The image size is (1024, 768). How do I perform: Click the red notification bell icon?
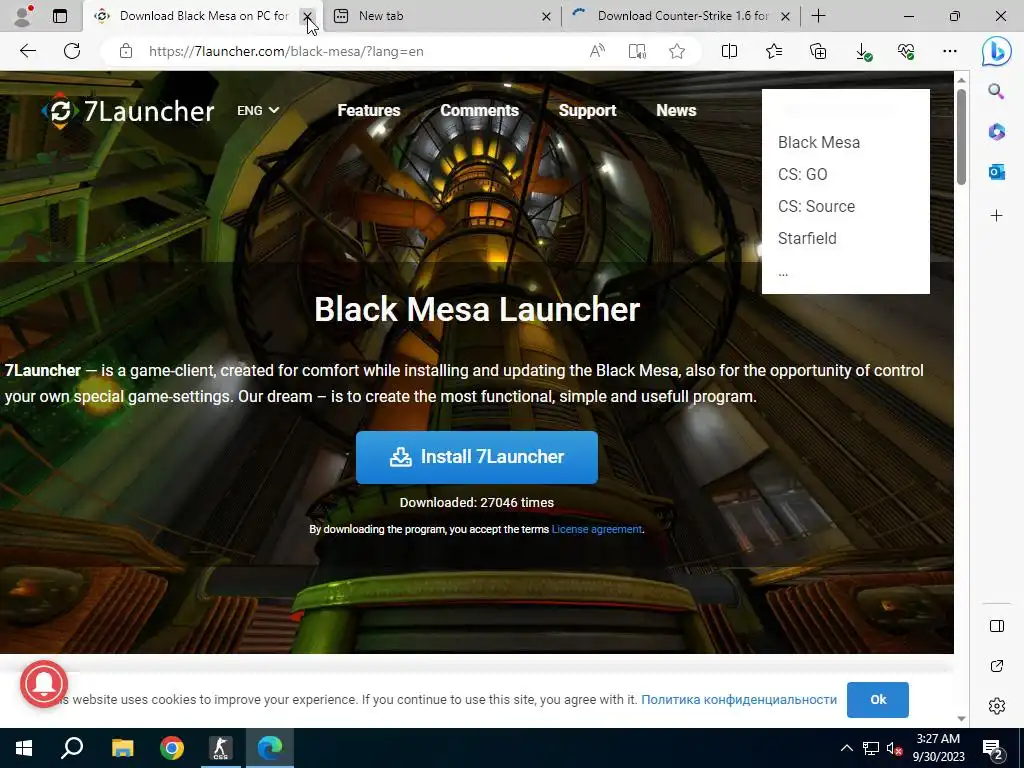coord(44,684)
